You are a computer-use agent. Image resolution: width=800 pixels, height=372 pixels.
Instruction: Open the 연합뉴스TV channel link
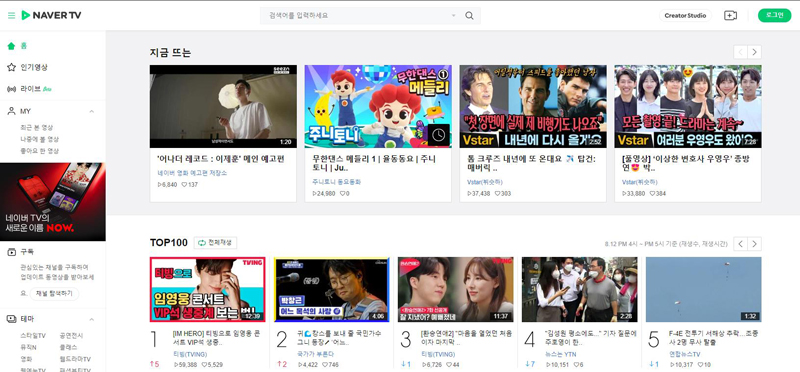[685, 354]
